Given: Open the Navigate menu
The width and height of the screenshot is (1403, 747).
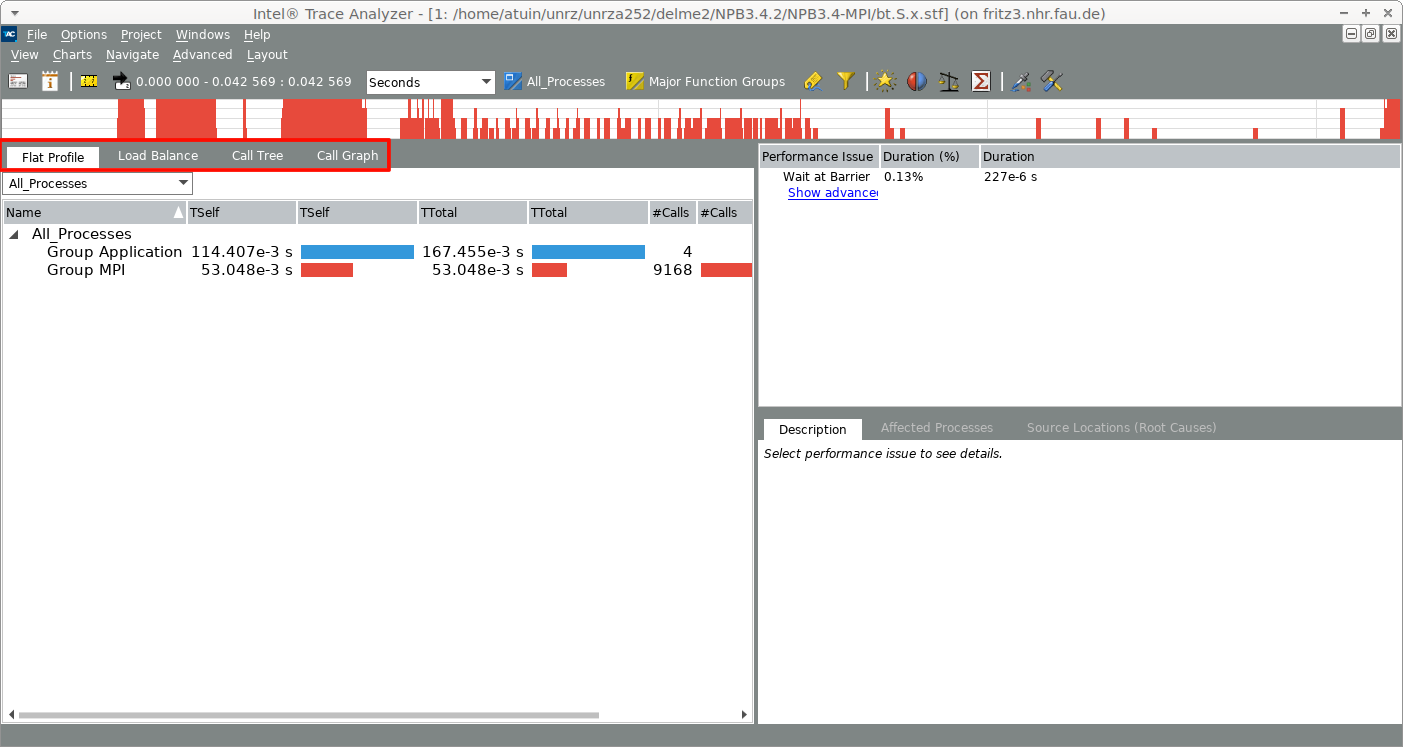Looking at the screenshot, I should click(x=132, y=55).
